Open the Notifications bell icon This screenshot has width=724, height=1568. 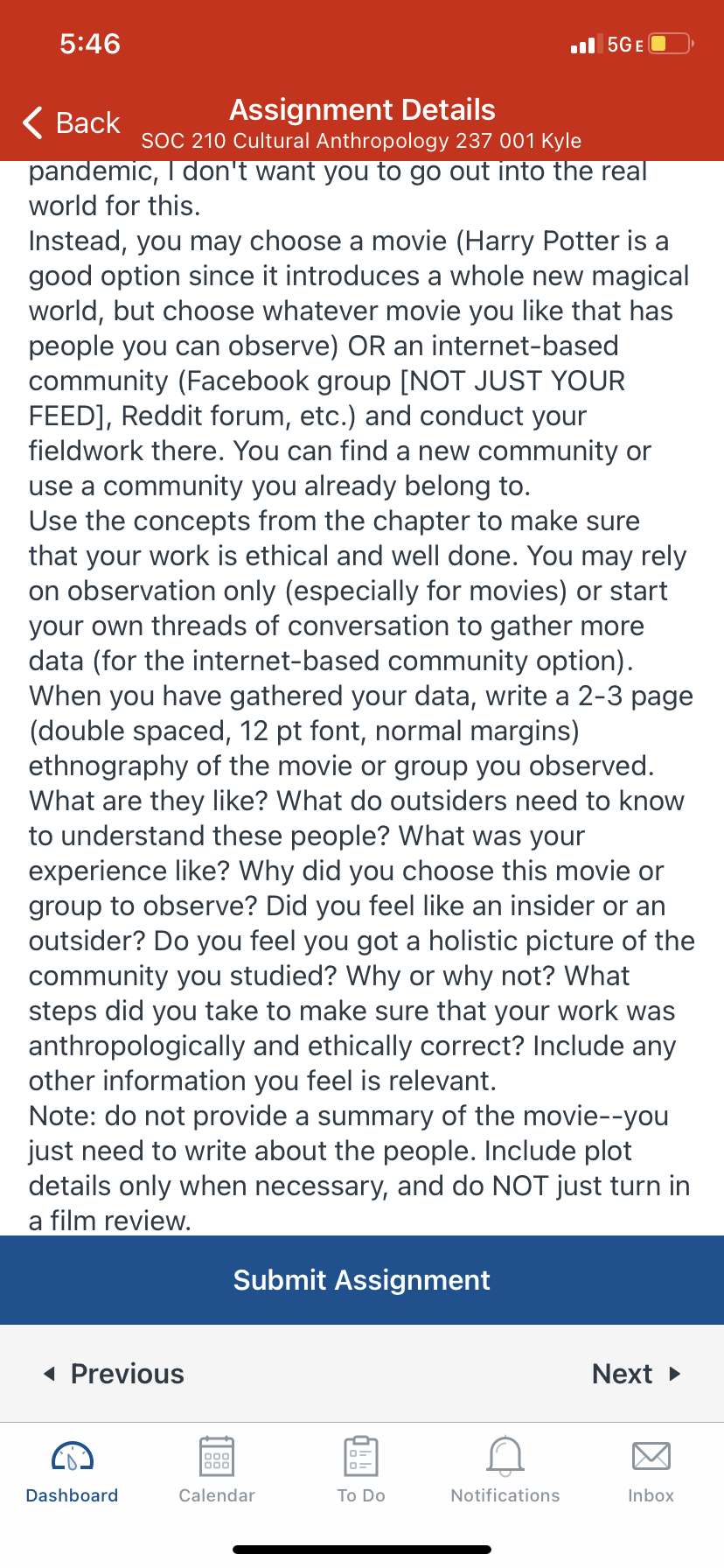[x=505, y=1457]
